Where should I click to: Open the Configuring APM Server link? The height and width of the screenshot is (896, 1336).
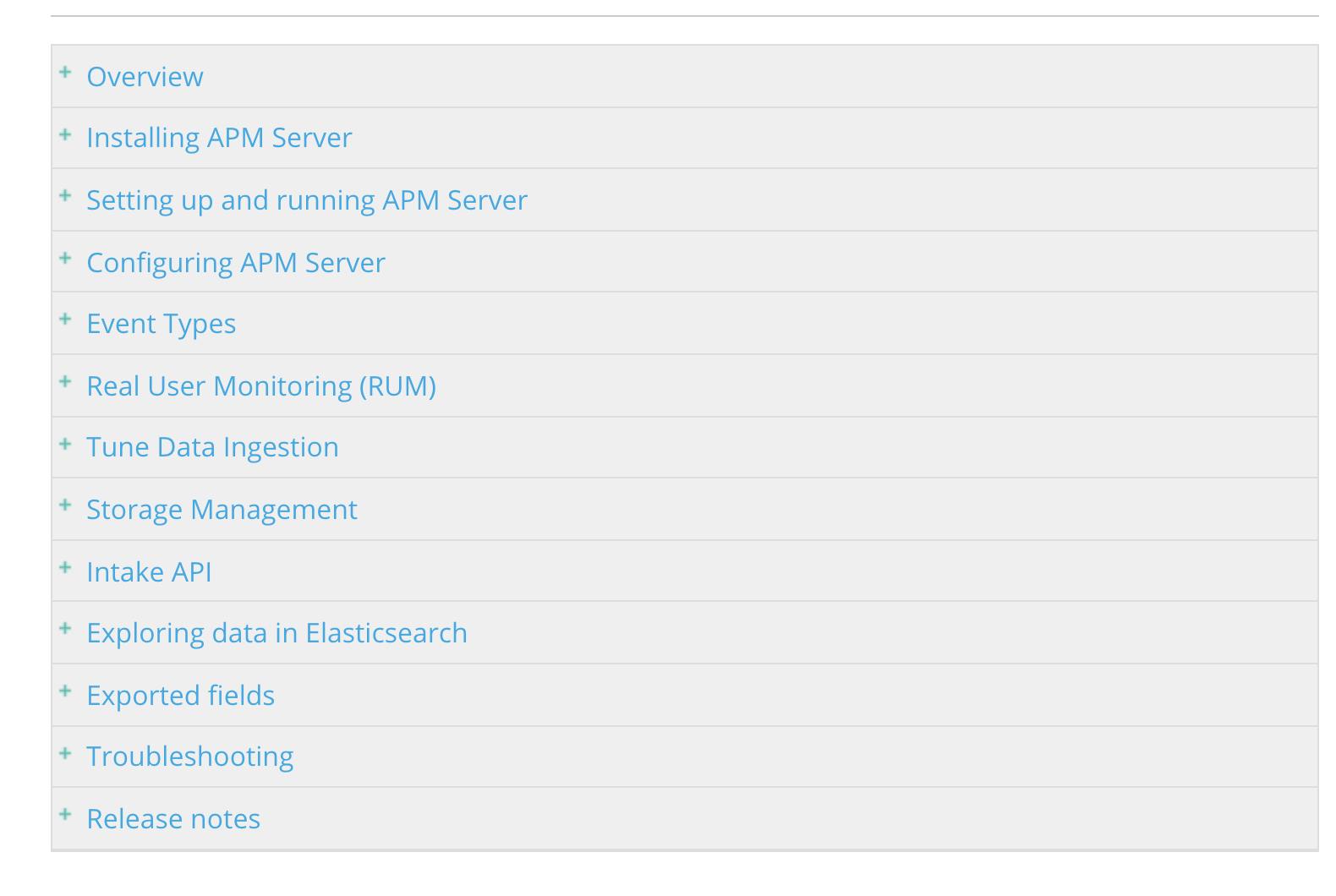[236, 263]
